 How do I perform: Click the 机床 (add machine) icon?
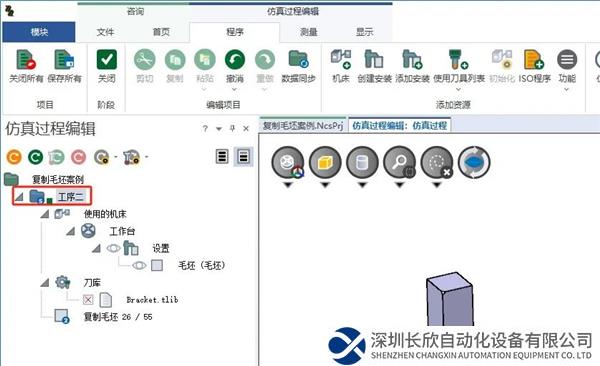pyautogui.click(x=341, y=60)
